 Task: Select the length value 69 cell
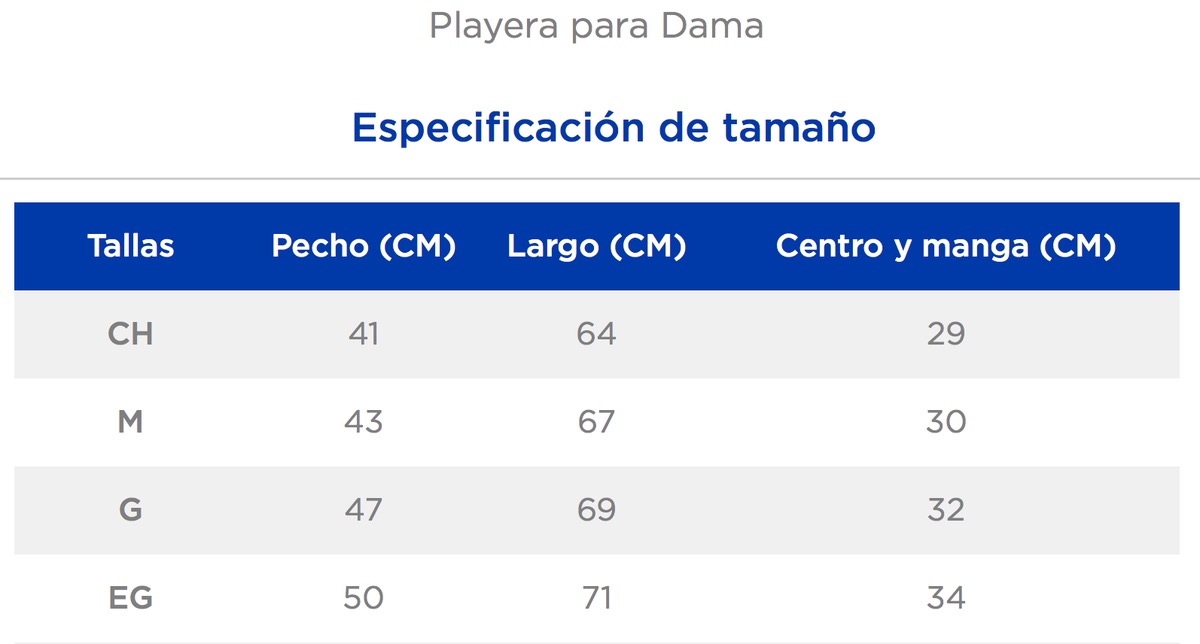coord(596,510)
